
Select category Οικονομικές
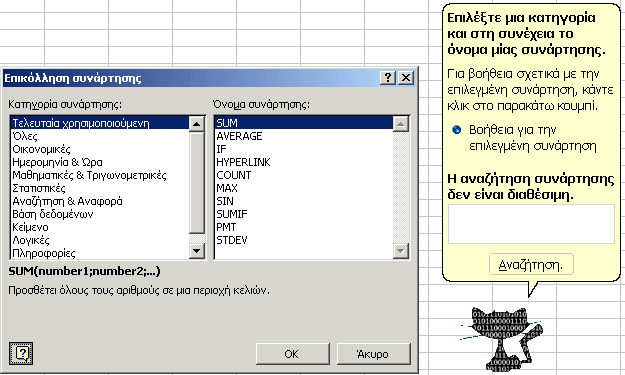coord(99,149)
